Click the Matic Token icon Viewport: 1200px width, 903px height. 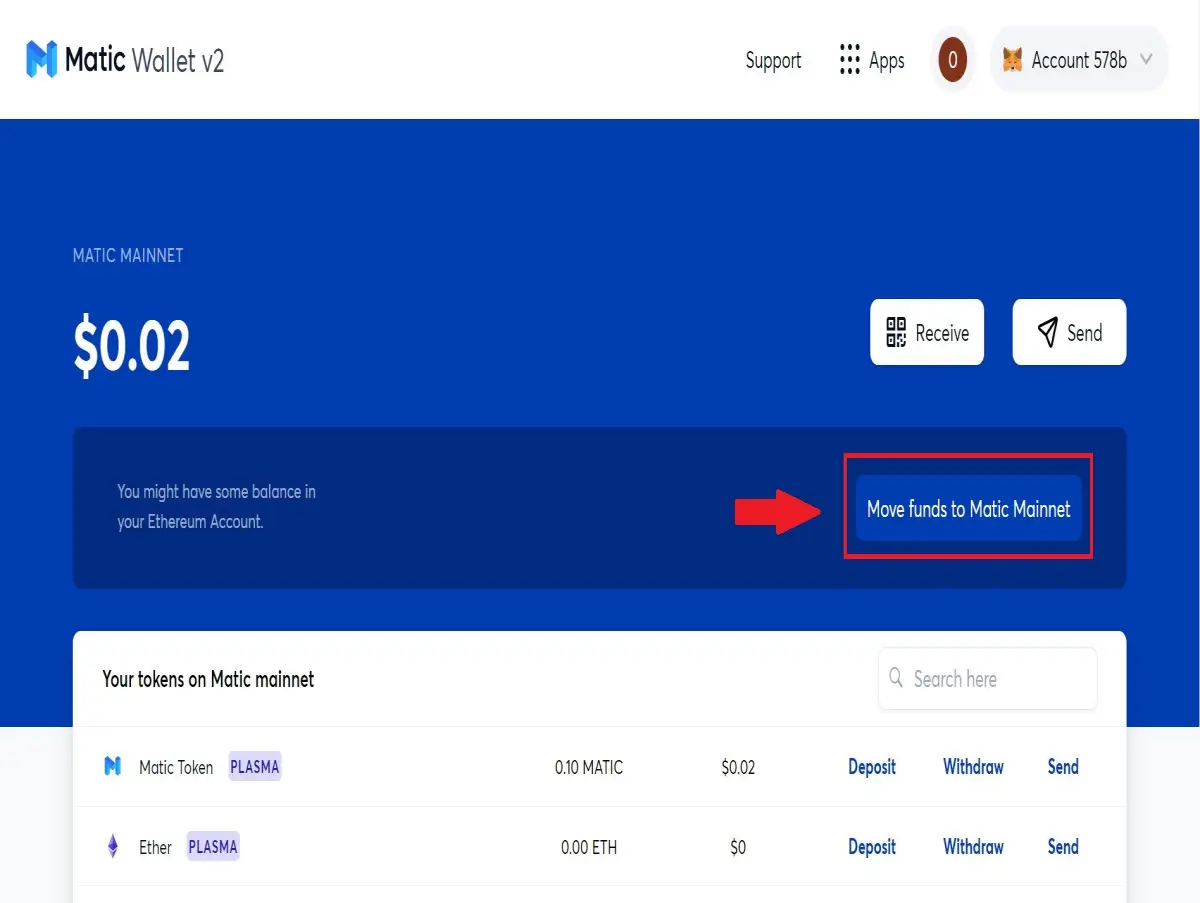click(x=113, y=767)
